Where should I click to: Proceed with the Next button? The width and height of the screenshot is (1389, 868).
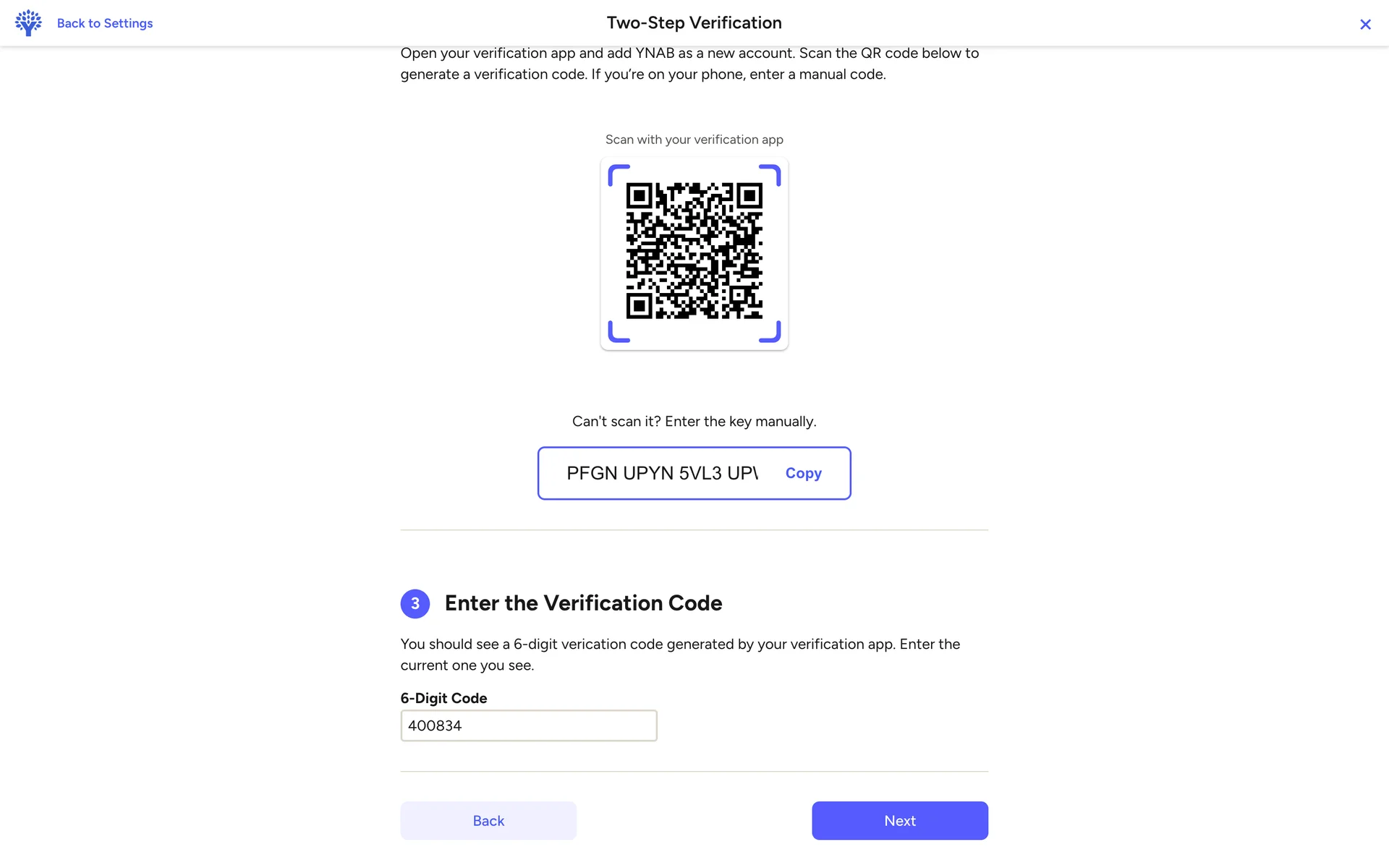[899, 820]
